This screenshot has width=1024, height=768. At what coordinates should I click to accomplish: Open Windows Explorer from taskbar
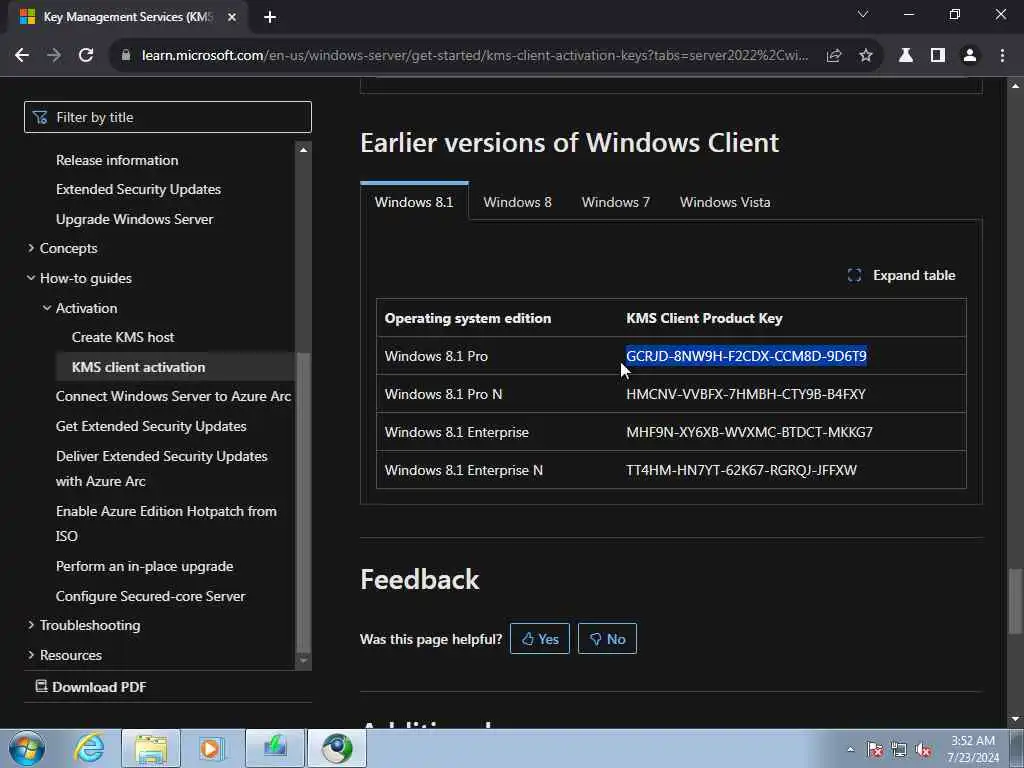click(151, 748)
